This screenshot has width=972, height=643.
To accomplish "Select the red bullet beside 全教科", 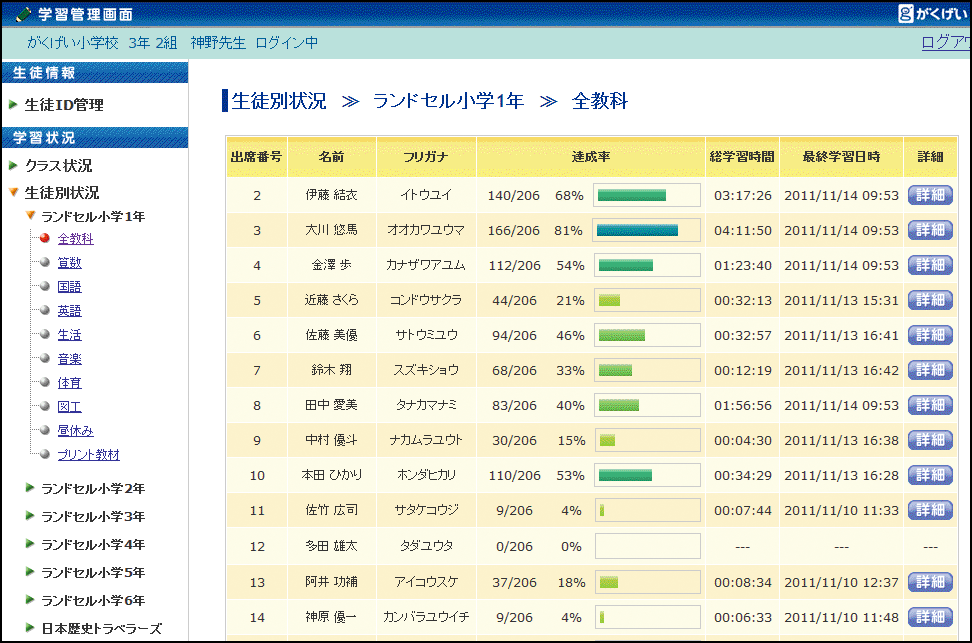I will coord(45,238).
